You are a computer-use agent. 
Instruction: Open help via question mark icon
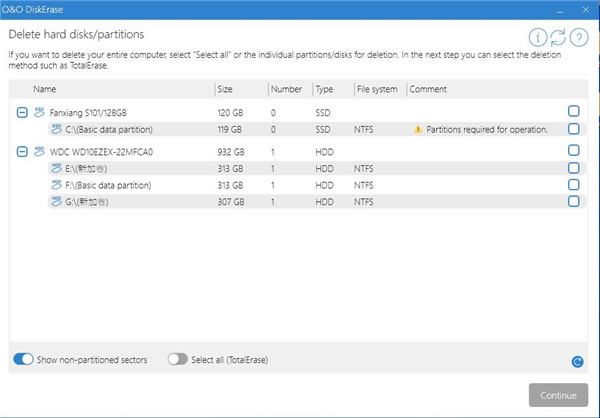coord(579,37)
